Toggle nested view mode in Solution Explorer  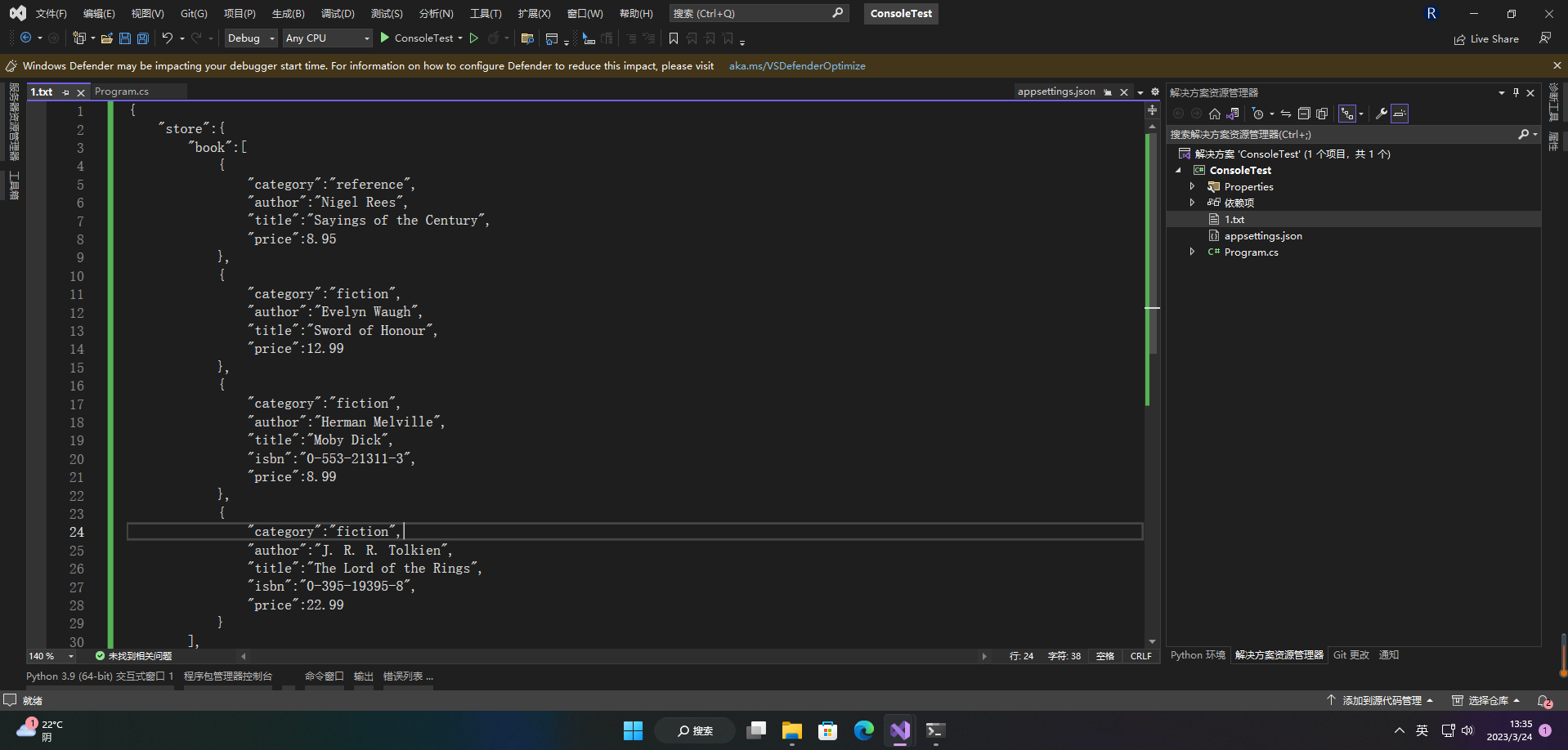pyautogui.click(x=1347, y=114)
